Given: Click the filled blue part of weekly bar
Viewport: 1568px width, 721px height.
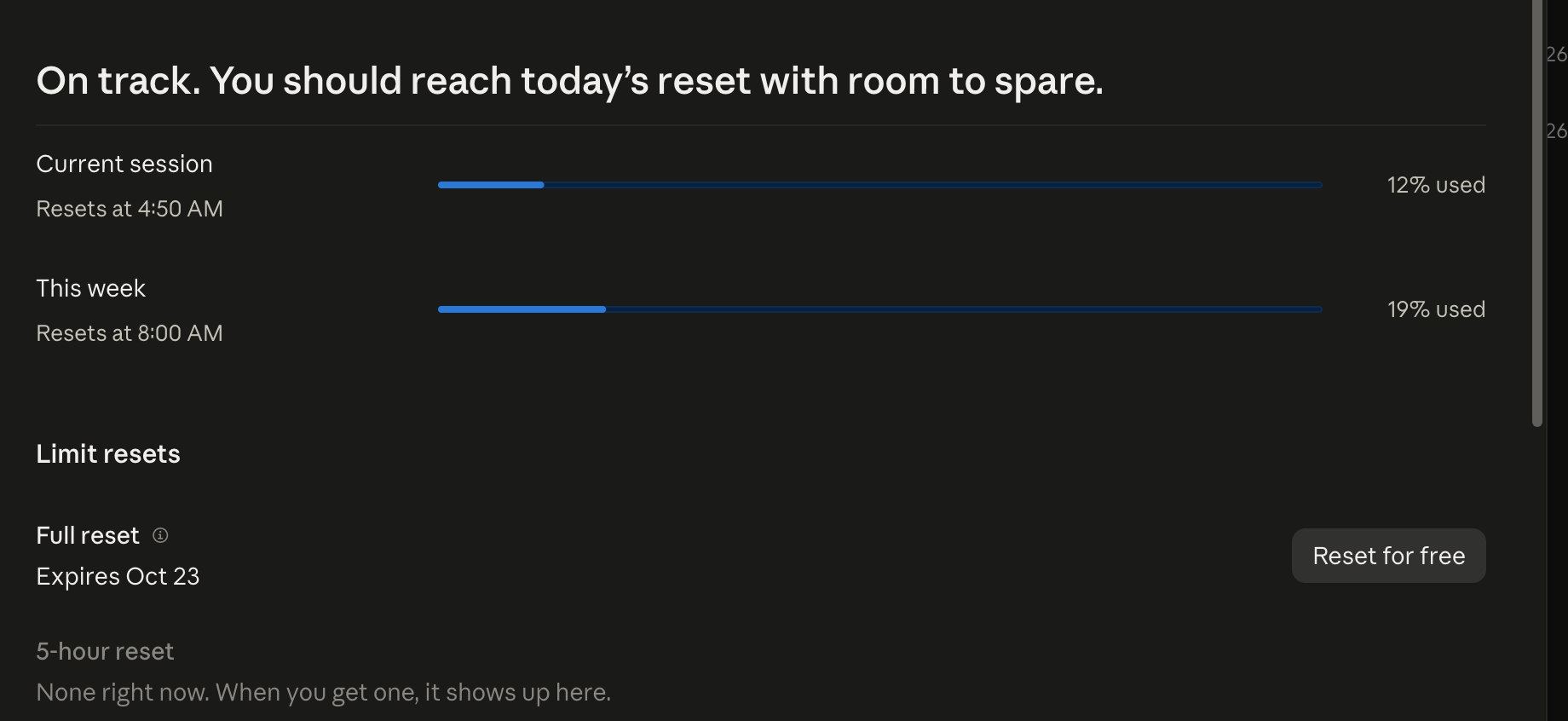Looking at the screenshot, I should point(522,309).
